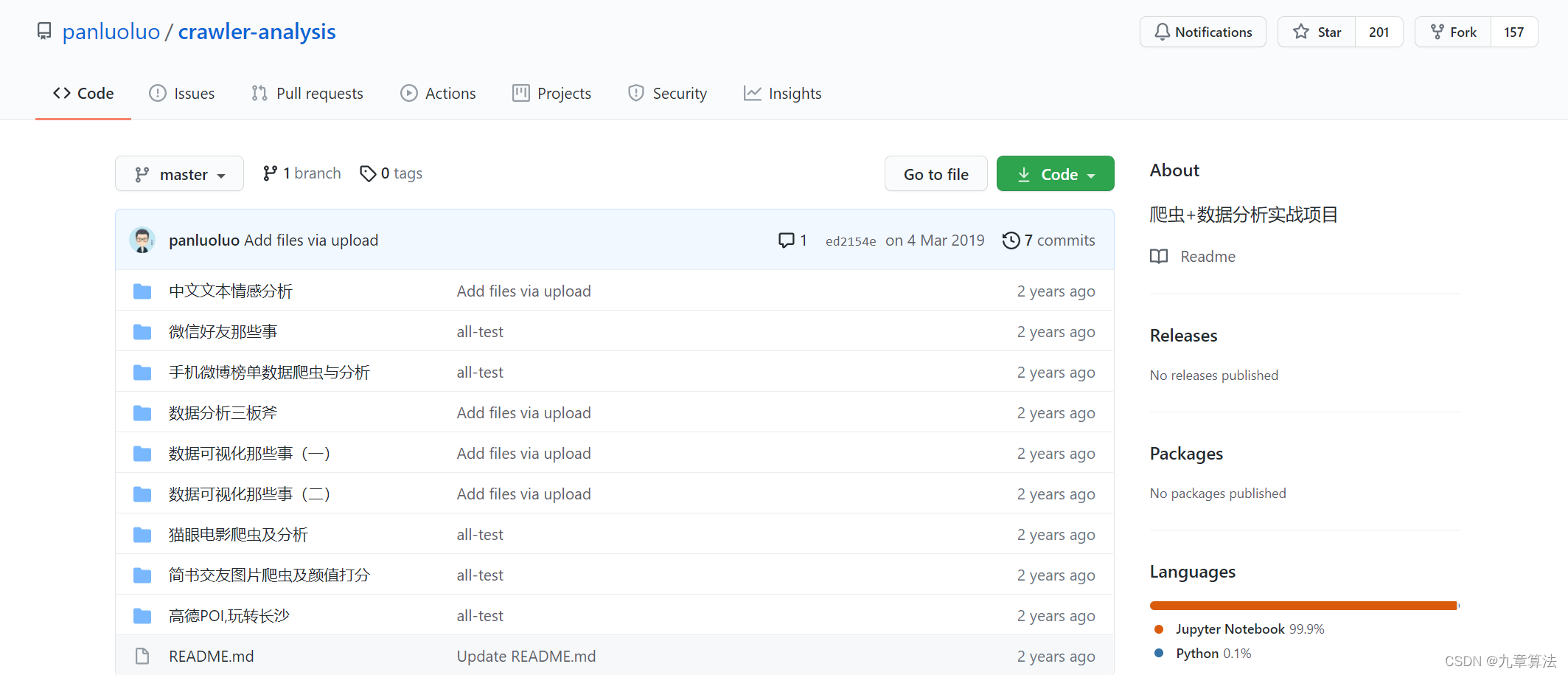Screen dimensions: 1568x675
Task: View the 201 stargazers count
Action: (x=1379, y=32)
